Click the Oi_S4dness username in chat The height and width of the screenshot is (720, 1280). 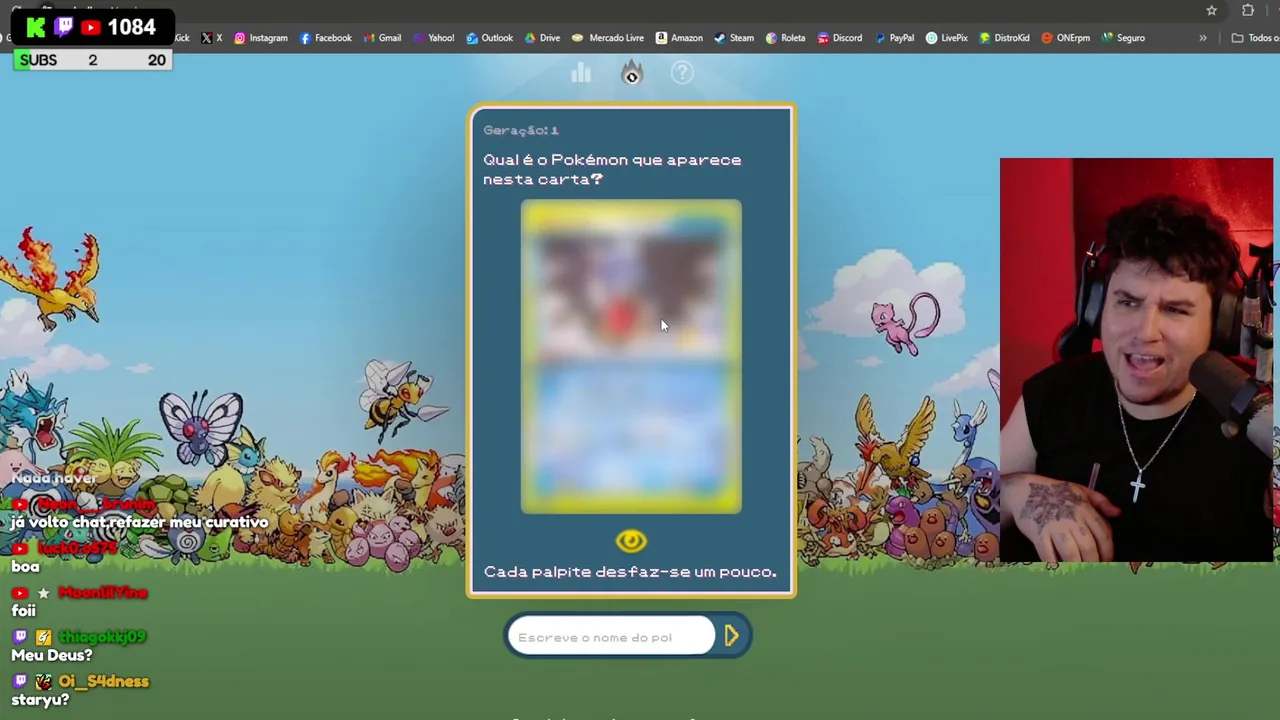click(103, 681)
